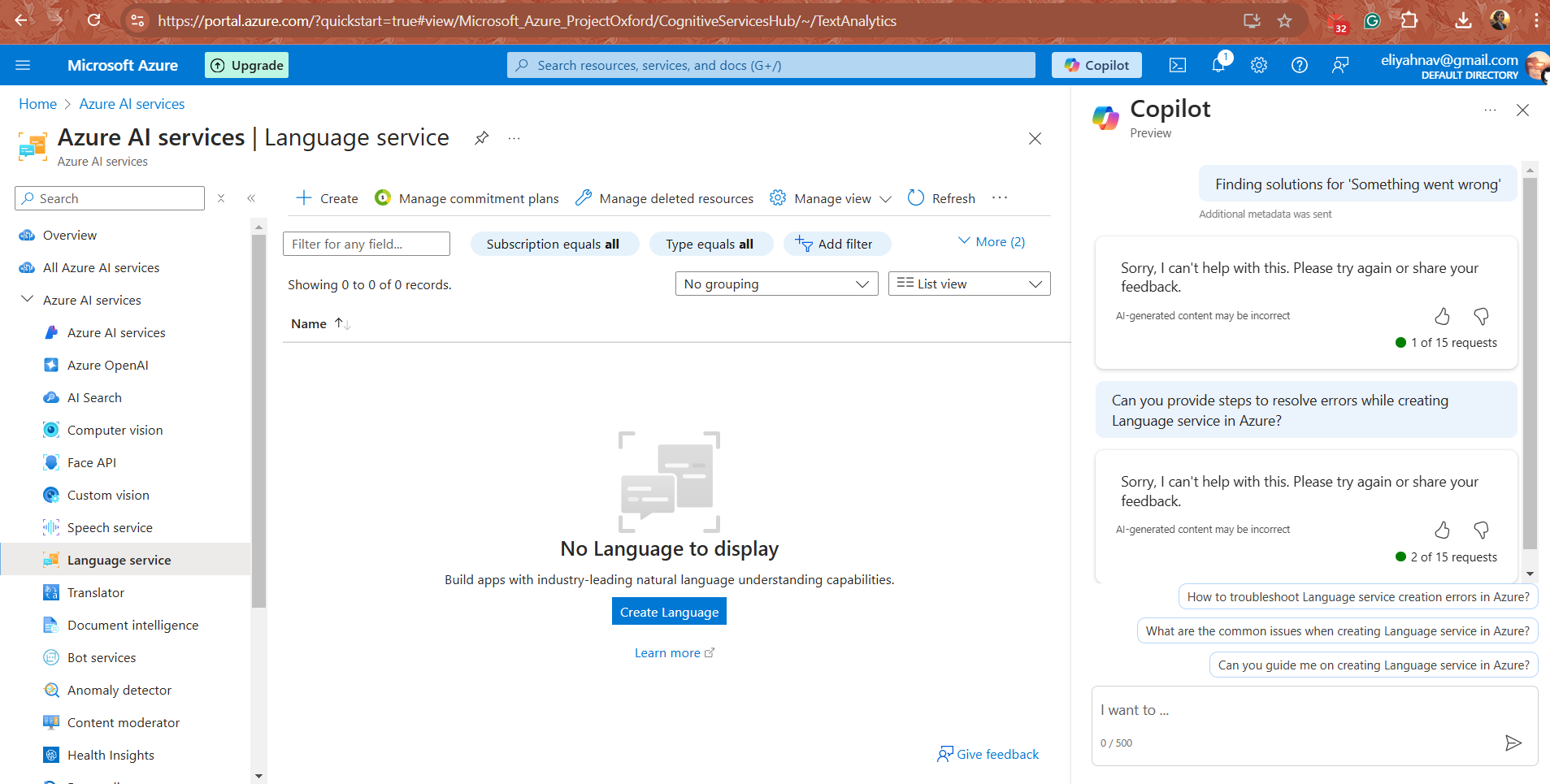Open the Azure OpenAI service page
The width and height of the screenshot is (1550, 784).
(x=106, y=365)
